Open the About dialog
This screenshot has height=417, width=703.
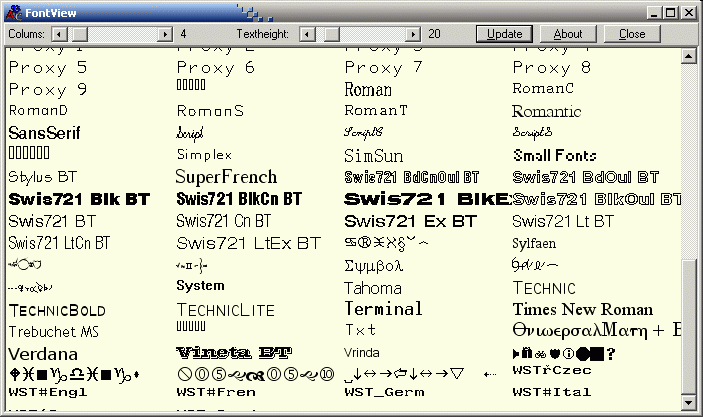pyautogui.click(x=568, y=34)
